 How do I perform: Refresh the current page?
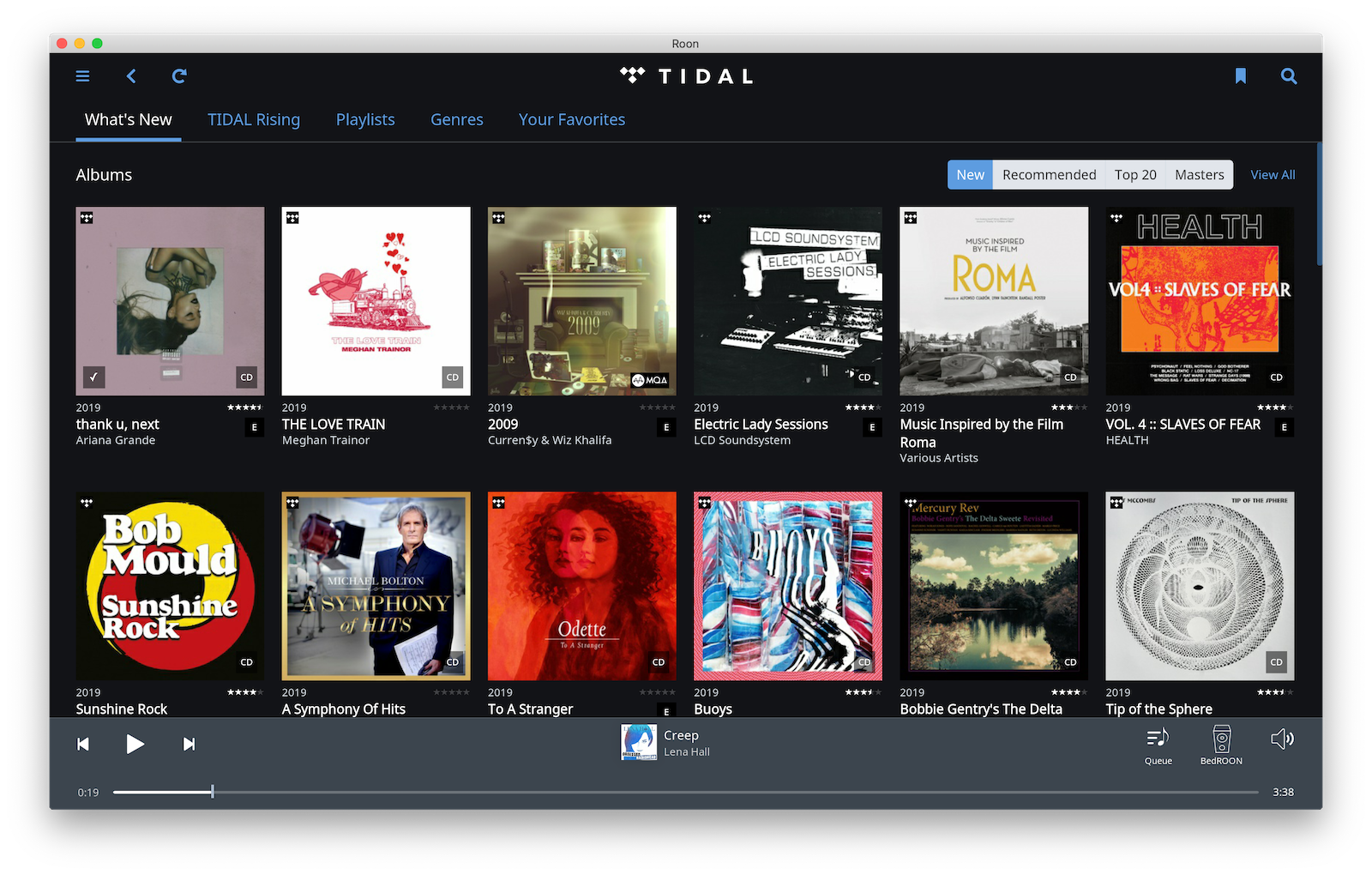pyautogui.click(x=179, y=76)
